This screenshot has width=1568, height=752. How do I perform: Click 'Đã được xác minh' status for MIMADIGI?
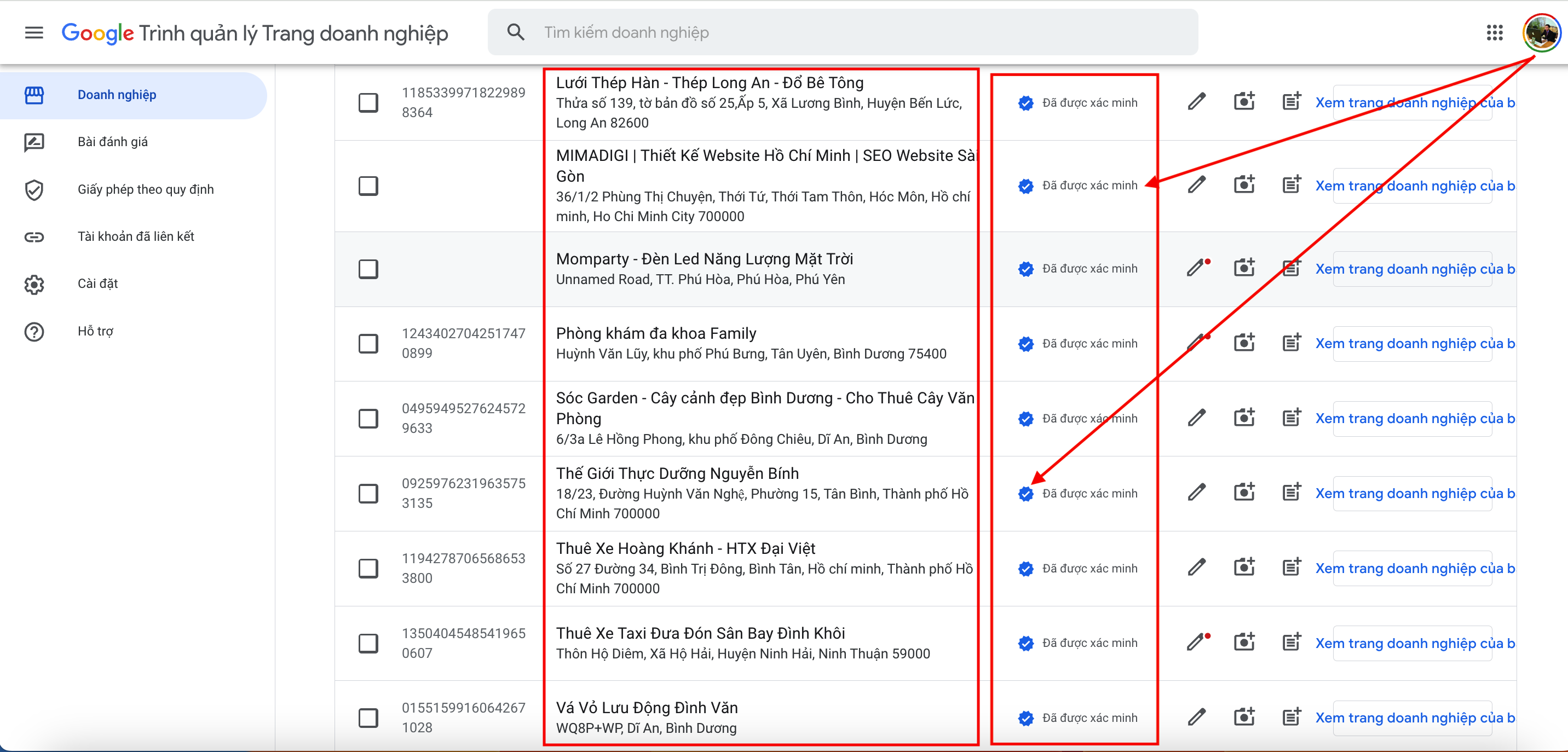[x=1078, y=186]
